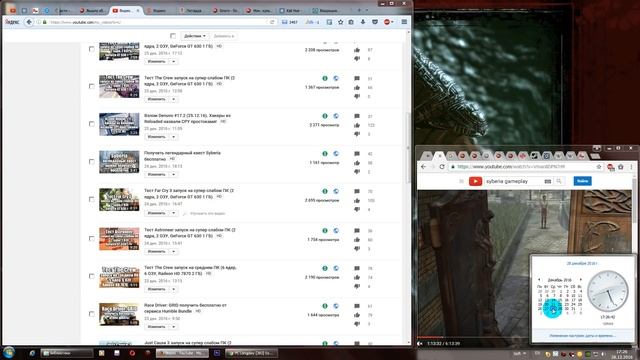Click dislikes icon for Race Driver GRID video
640x360 pixels.
point(357,324)
